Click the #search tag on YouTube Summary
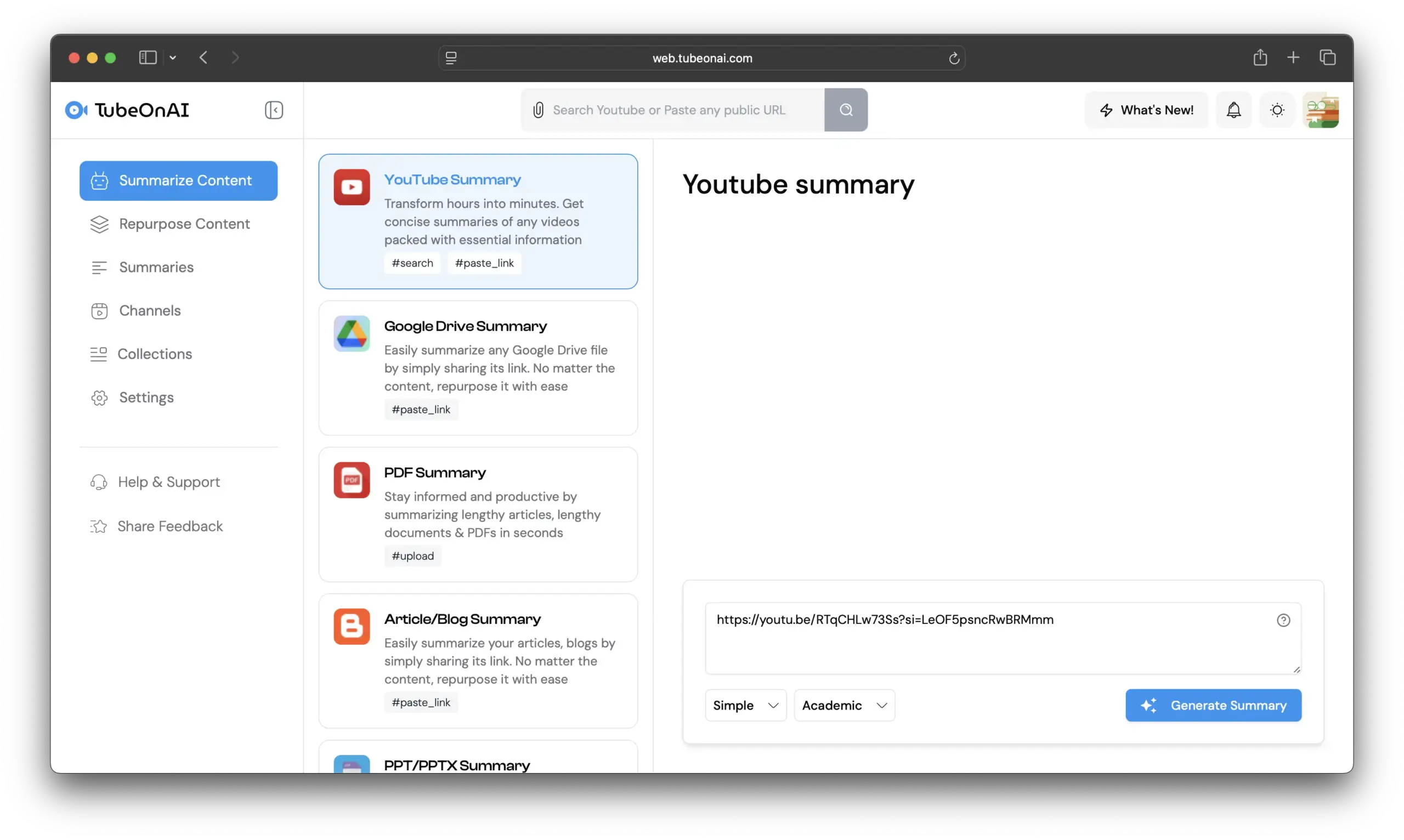Image resolution: width=1404 pixels, height=840 pixels. [x=412, y=263]
